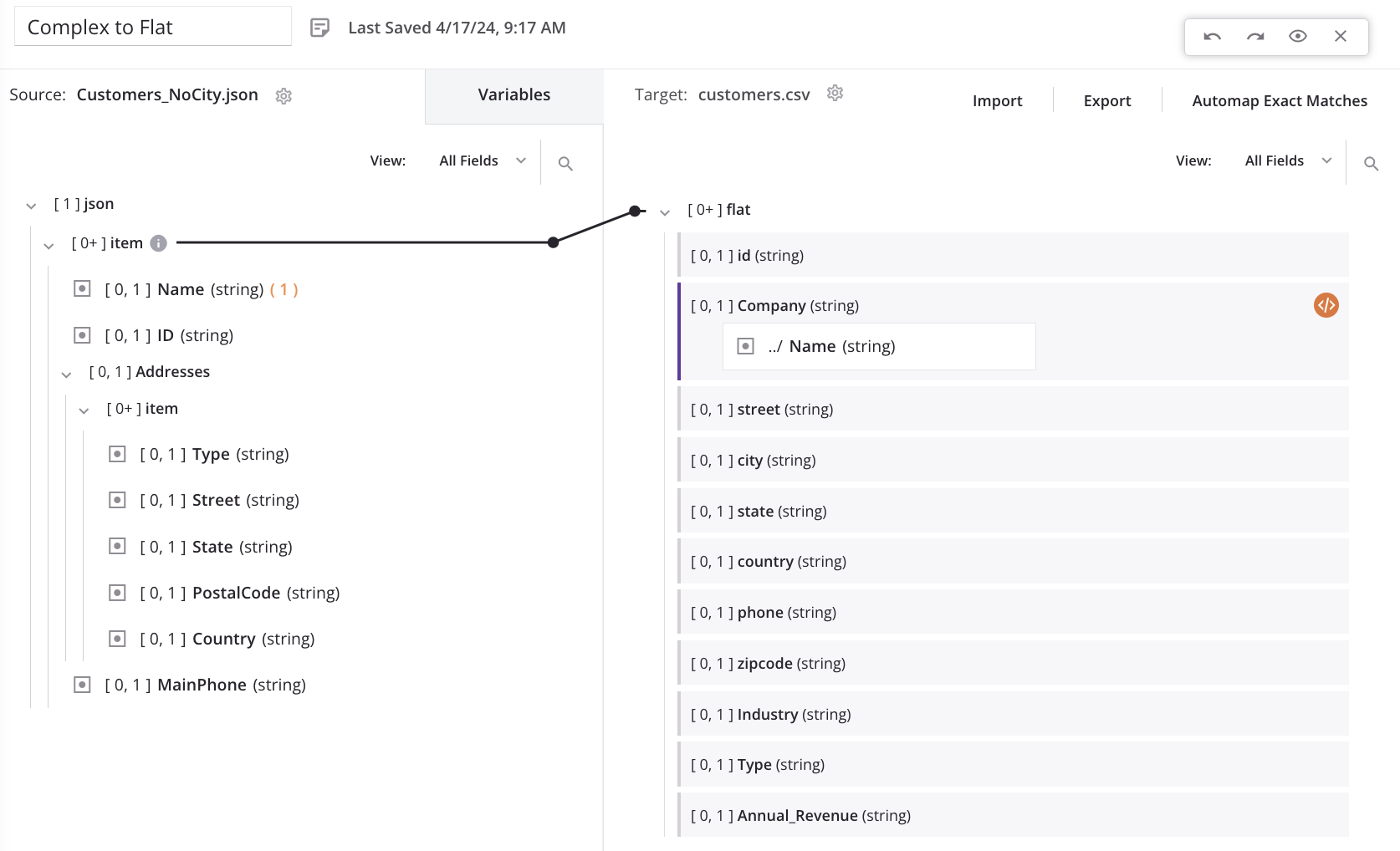Open the target View All Fields dropdown
This screenshot has height=851, width=1400.
point(1287,161)
